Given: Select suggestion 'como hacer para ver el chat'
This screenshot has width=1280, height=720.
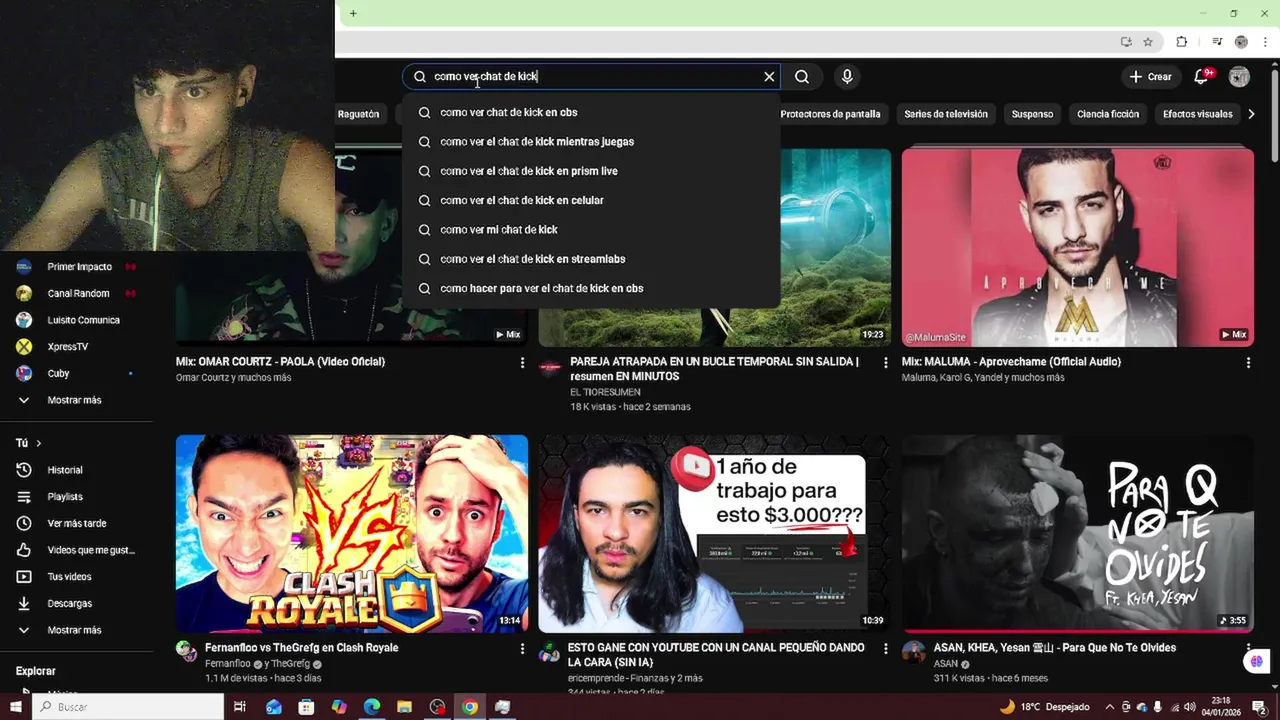Looking at the screenshot, I should [591, 288].
